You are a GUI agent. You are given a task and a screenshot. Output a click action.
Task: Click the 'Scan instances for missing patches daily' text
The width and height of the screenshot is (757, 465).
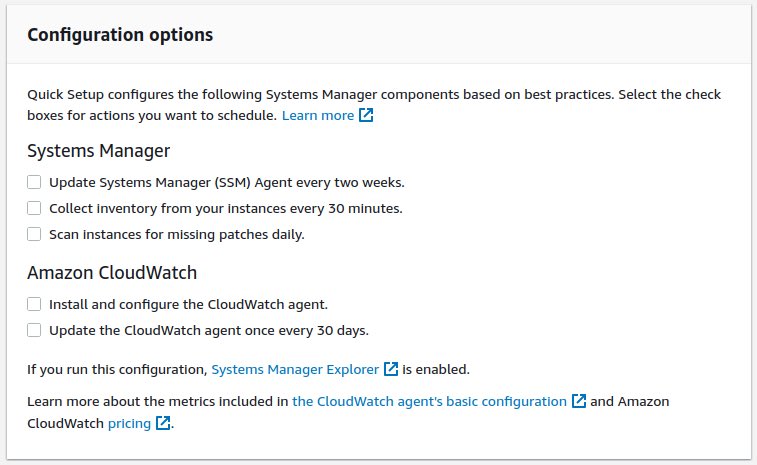click(176, 235)
